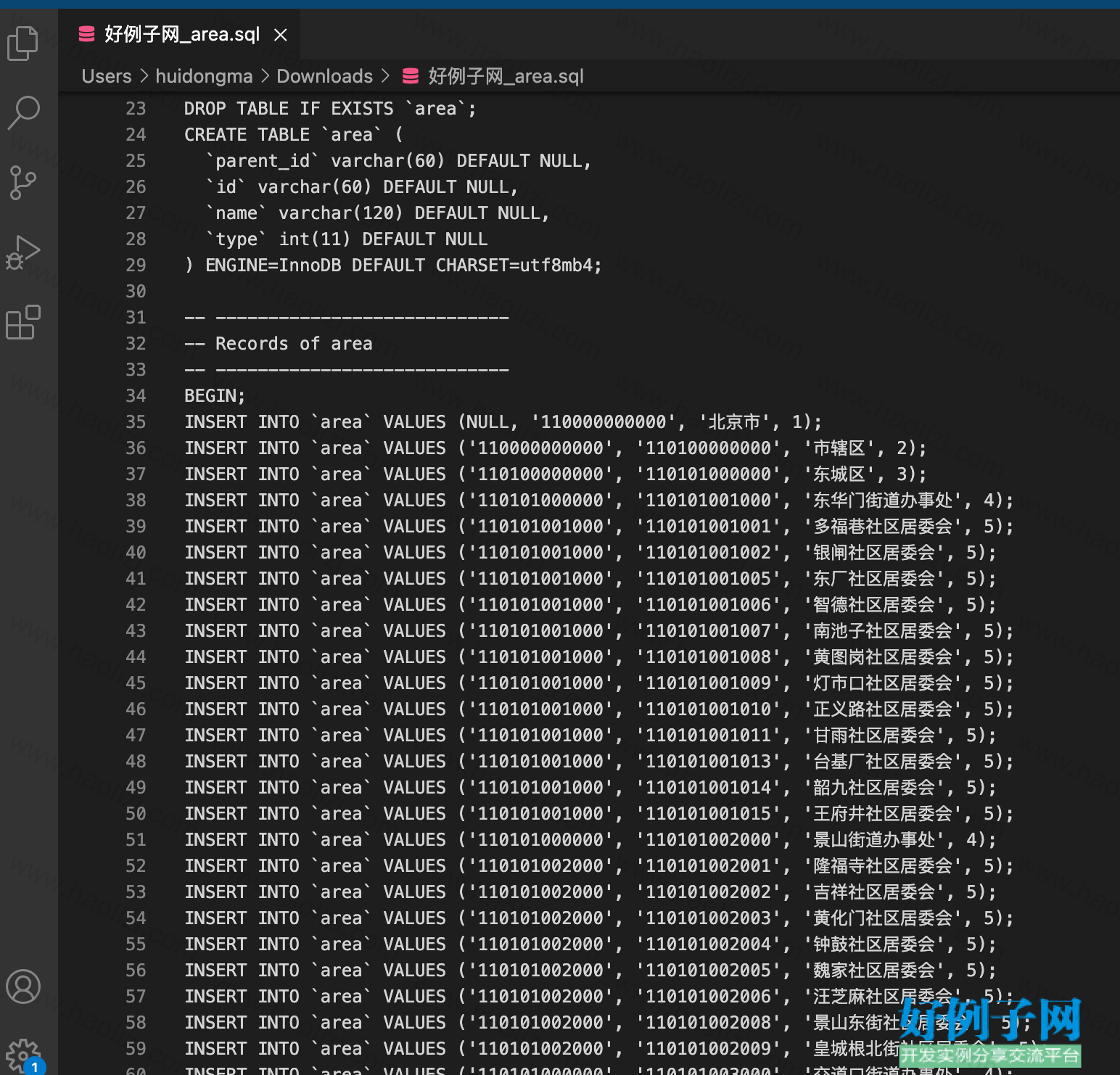Open the Accounts menu
Screen dimensions: 1120x1075
tap(22, 987)
